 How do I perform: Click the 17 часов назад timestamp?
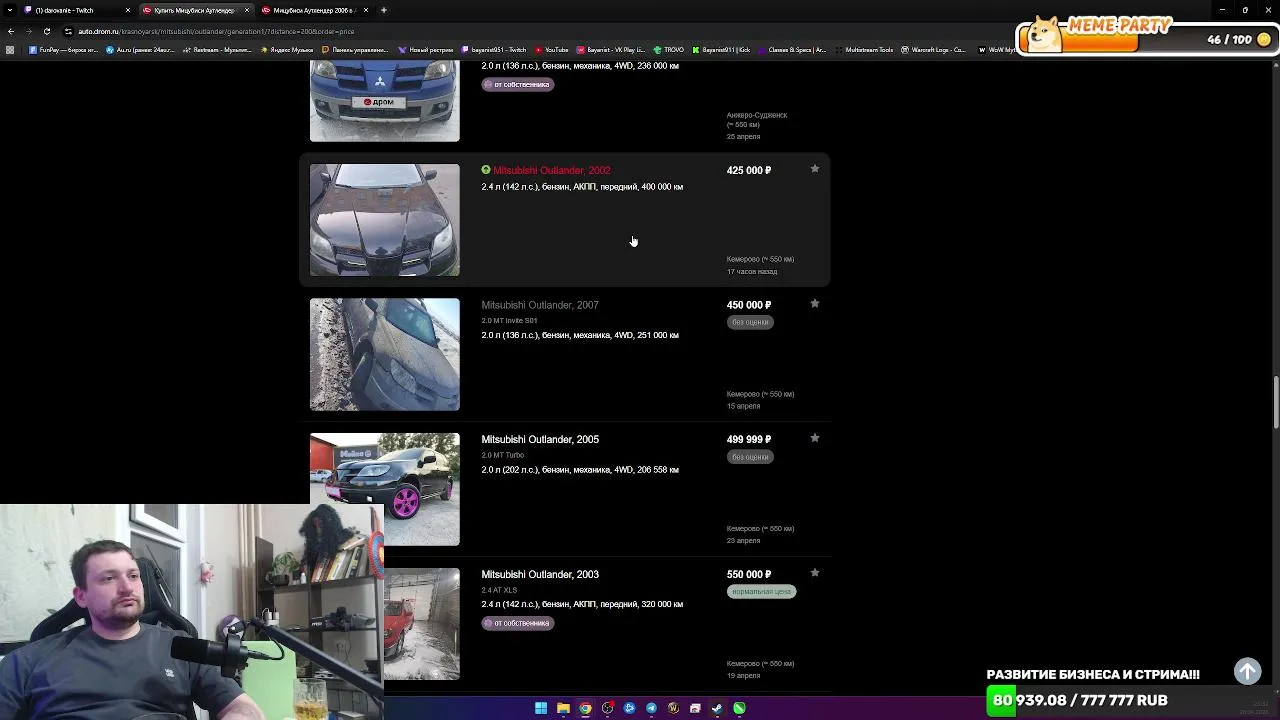[752, 272]
